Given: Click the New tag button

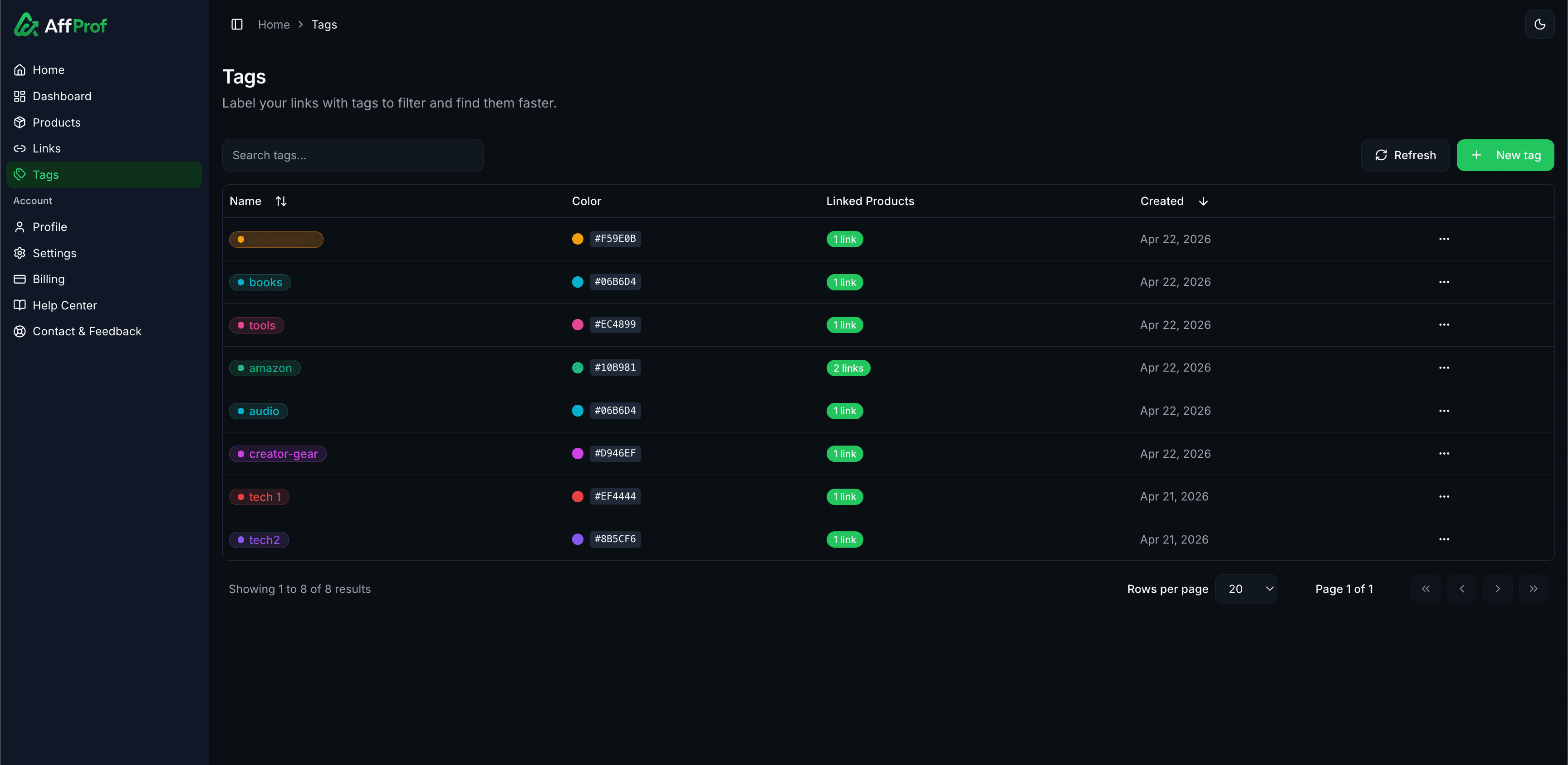Looking at the screenshot, I should [x=1504, y=155].
